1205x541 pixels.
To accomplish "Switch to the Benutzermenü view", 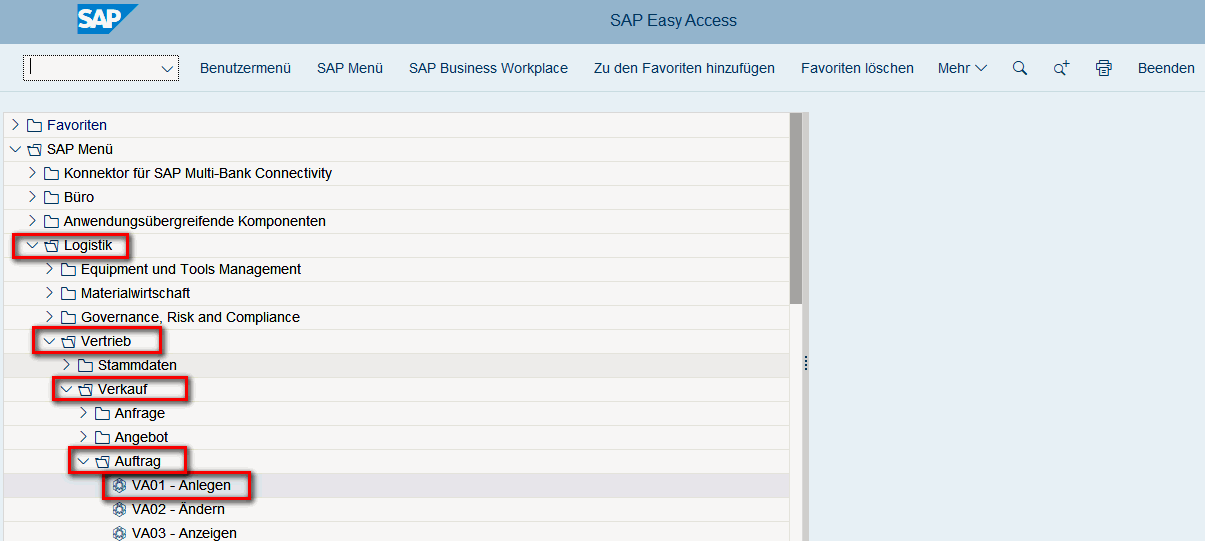I will (245, 68).
